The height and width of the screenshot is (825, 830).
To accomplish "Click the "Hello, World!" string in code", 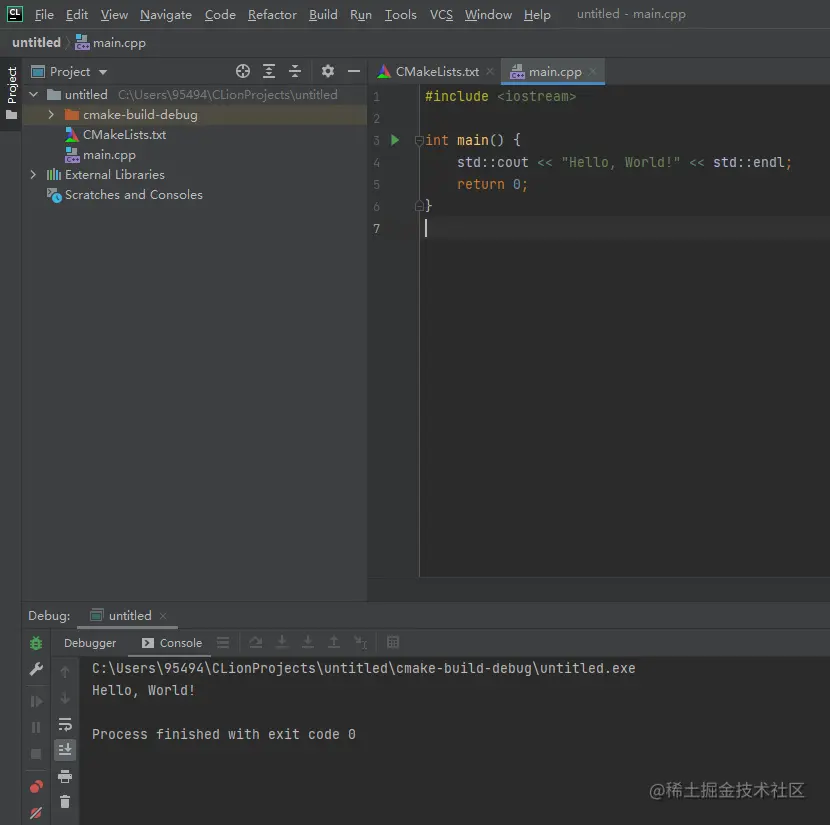I will (x=620, y=162).
